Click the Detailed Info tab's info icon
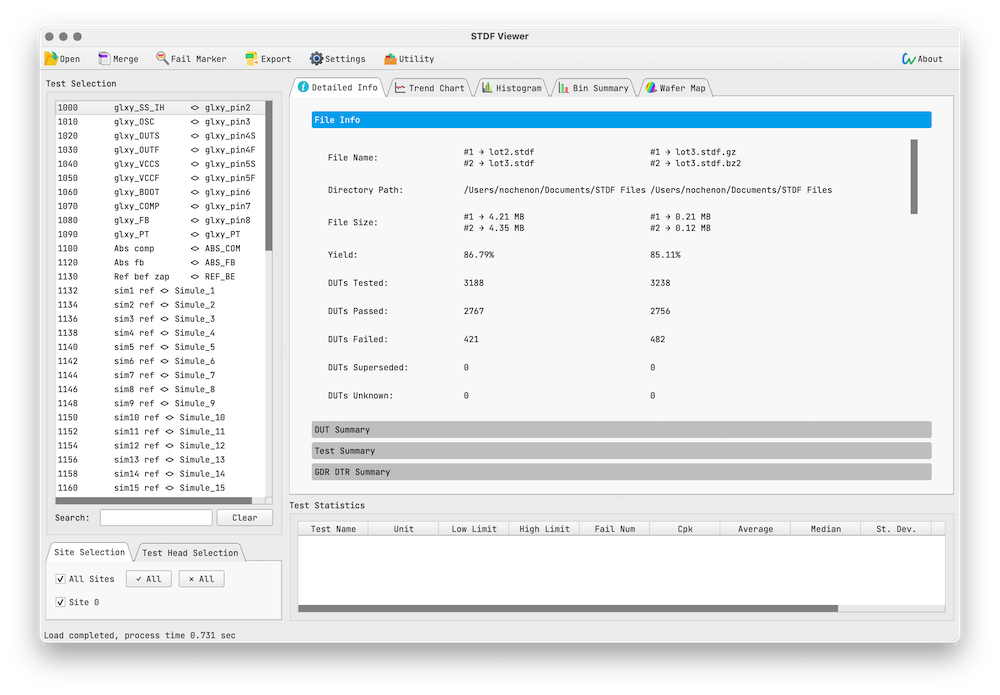 tap(304, 87)
